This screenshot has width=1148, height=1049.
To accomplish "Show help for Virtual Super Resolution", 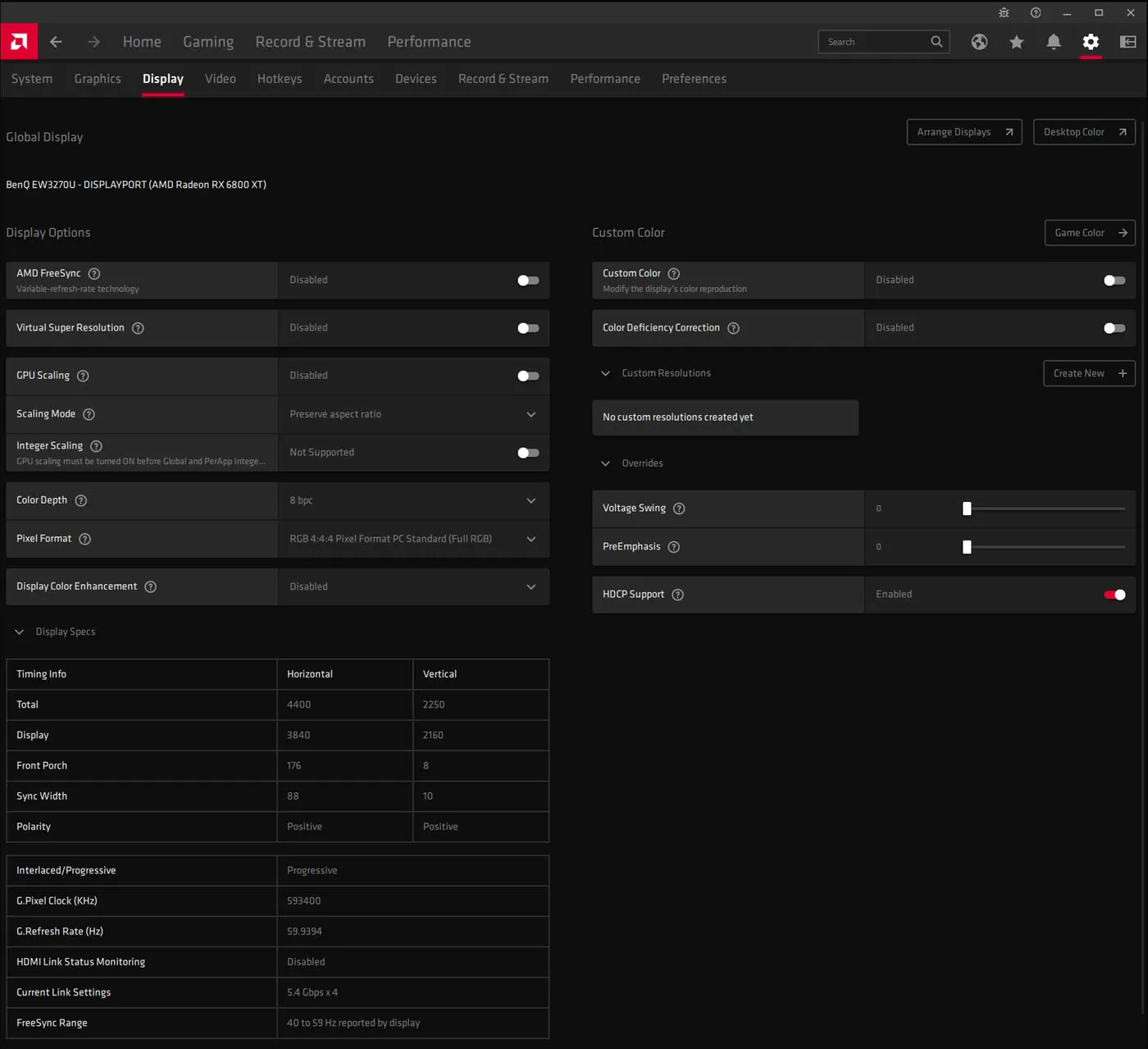I will point(138,328).
